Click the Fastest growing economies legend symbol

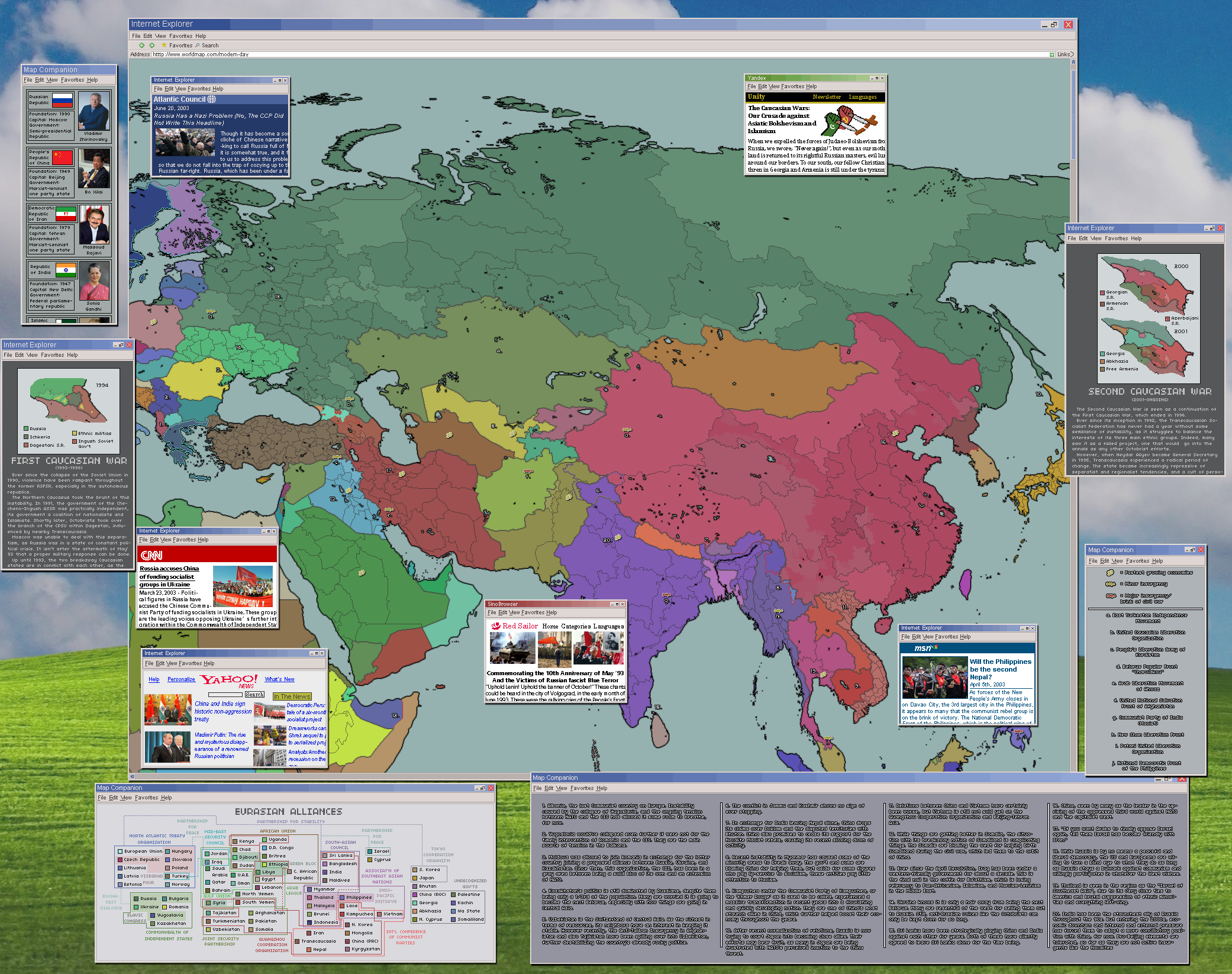(1110, 573)
